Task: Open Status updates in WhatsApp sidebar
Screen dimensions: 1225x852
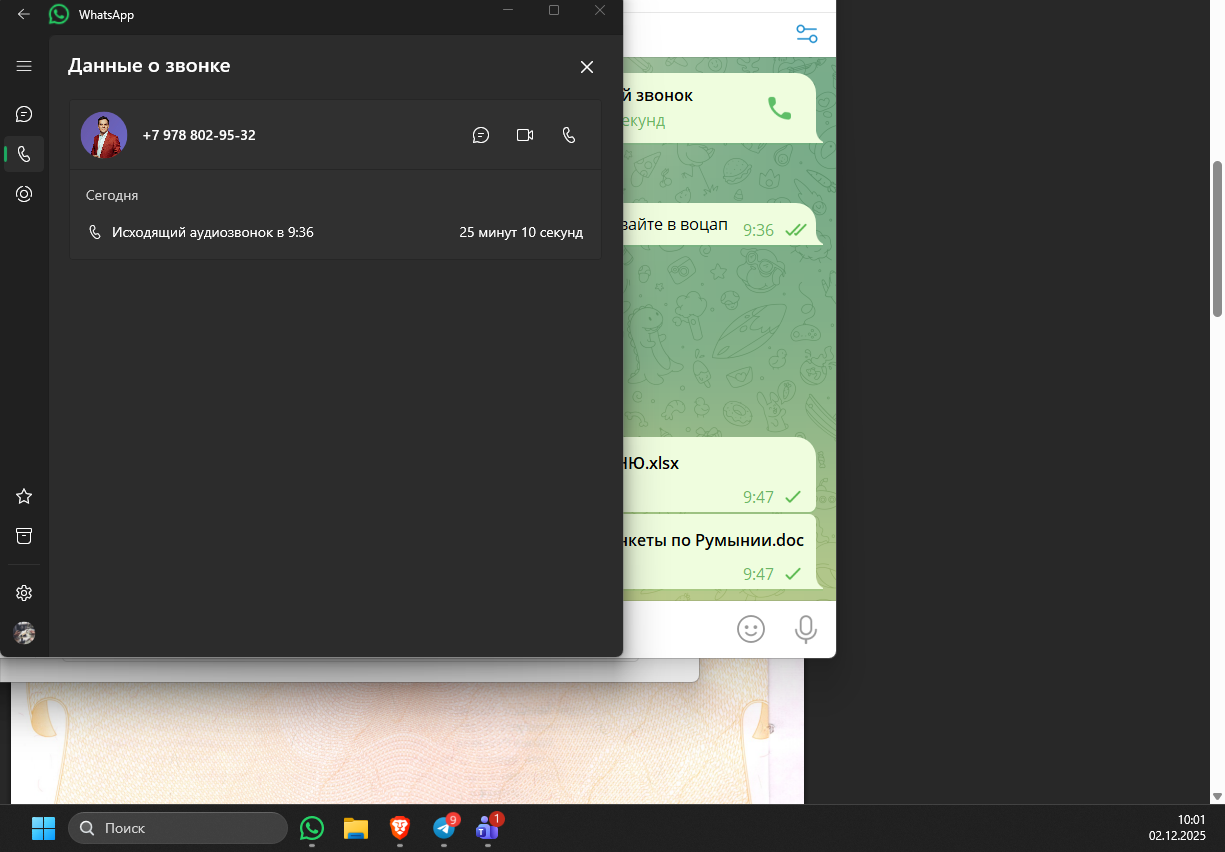Action: point(24,194)
